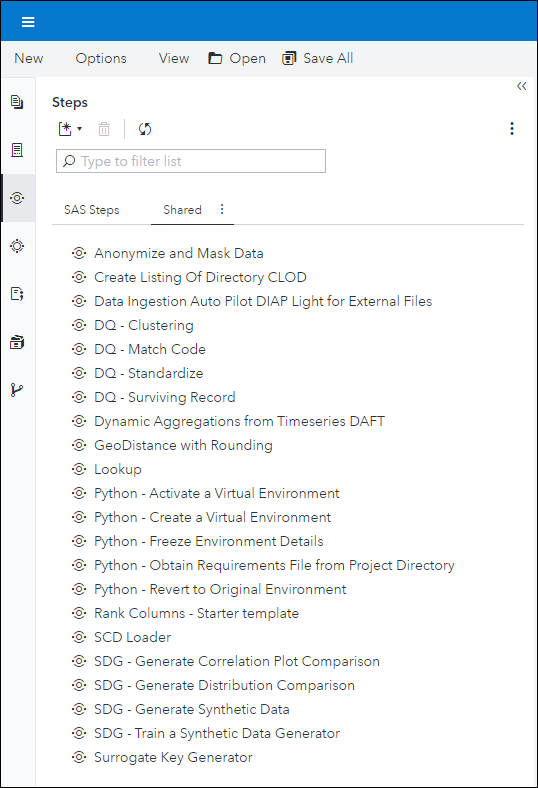Screen dimensions: 538x788
Task: Select Anonymize and Mask Data step
Action: tap(179, 253)
